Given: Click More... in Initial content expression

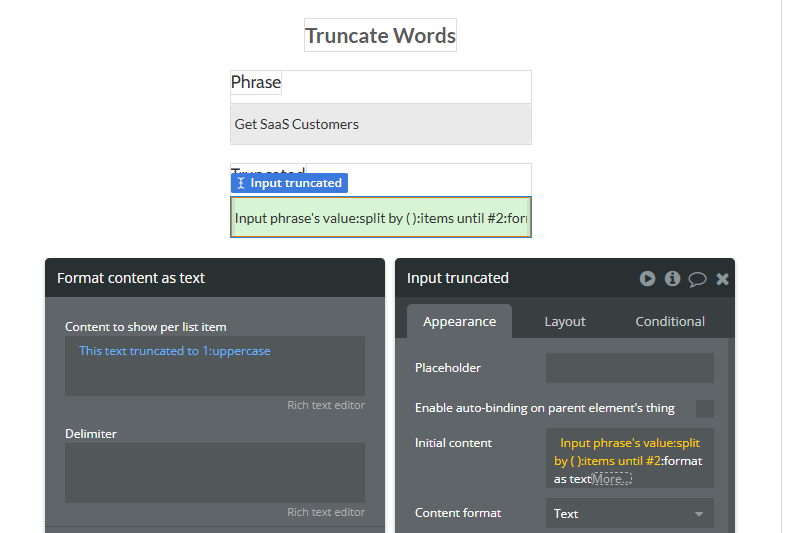Looking at the screenshot, I should point(611,479).
